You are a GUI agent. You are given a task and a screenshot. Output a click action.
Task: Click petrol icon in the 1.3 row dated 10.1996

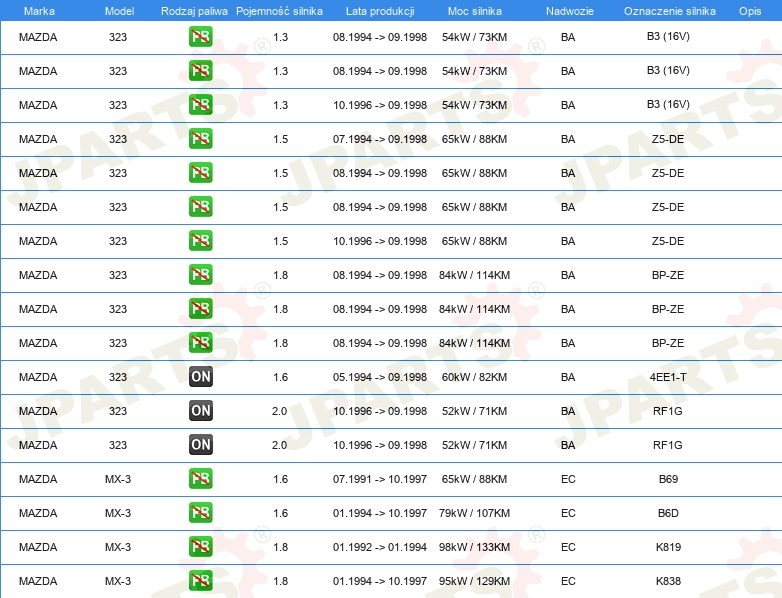pos(200,104)
